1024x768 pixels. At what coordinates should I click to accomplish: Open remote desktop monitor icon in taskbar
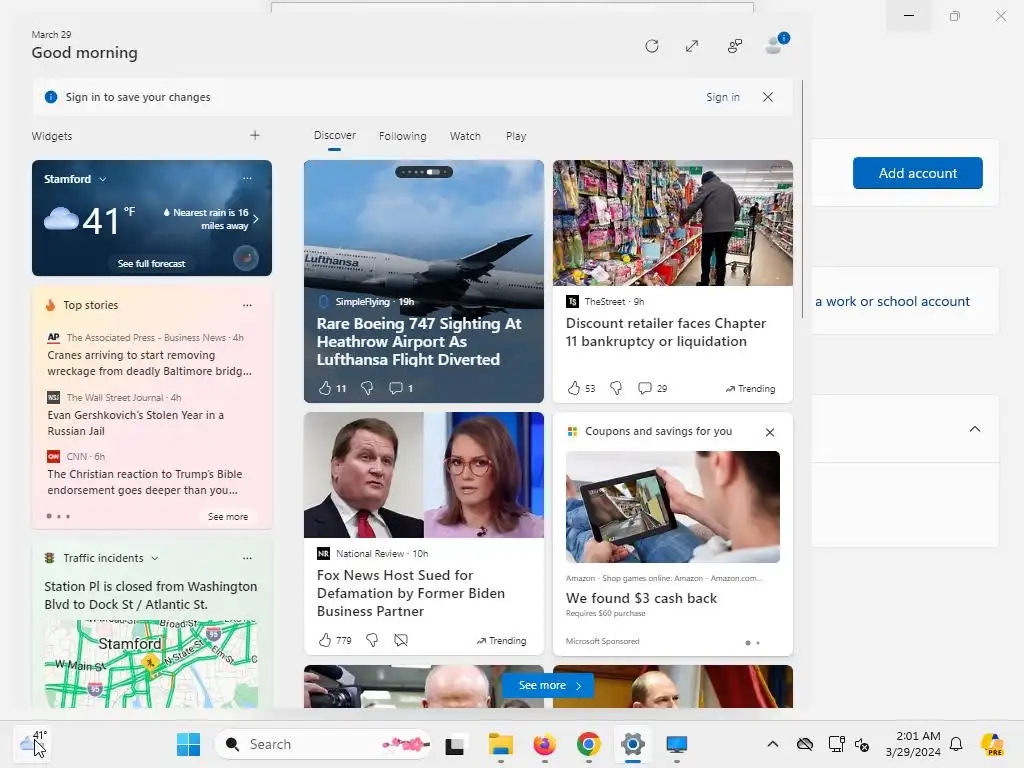677,744
